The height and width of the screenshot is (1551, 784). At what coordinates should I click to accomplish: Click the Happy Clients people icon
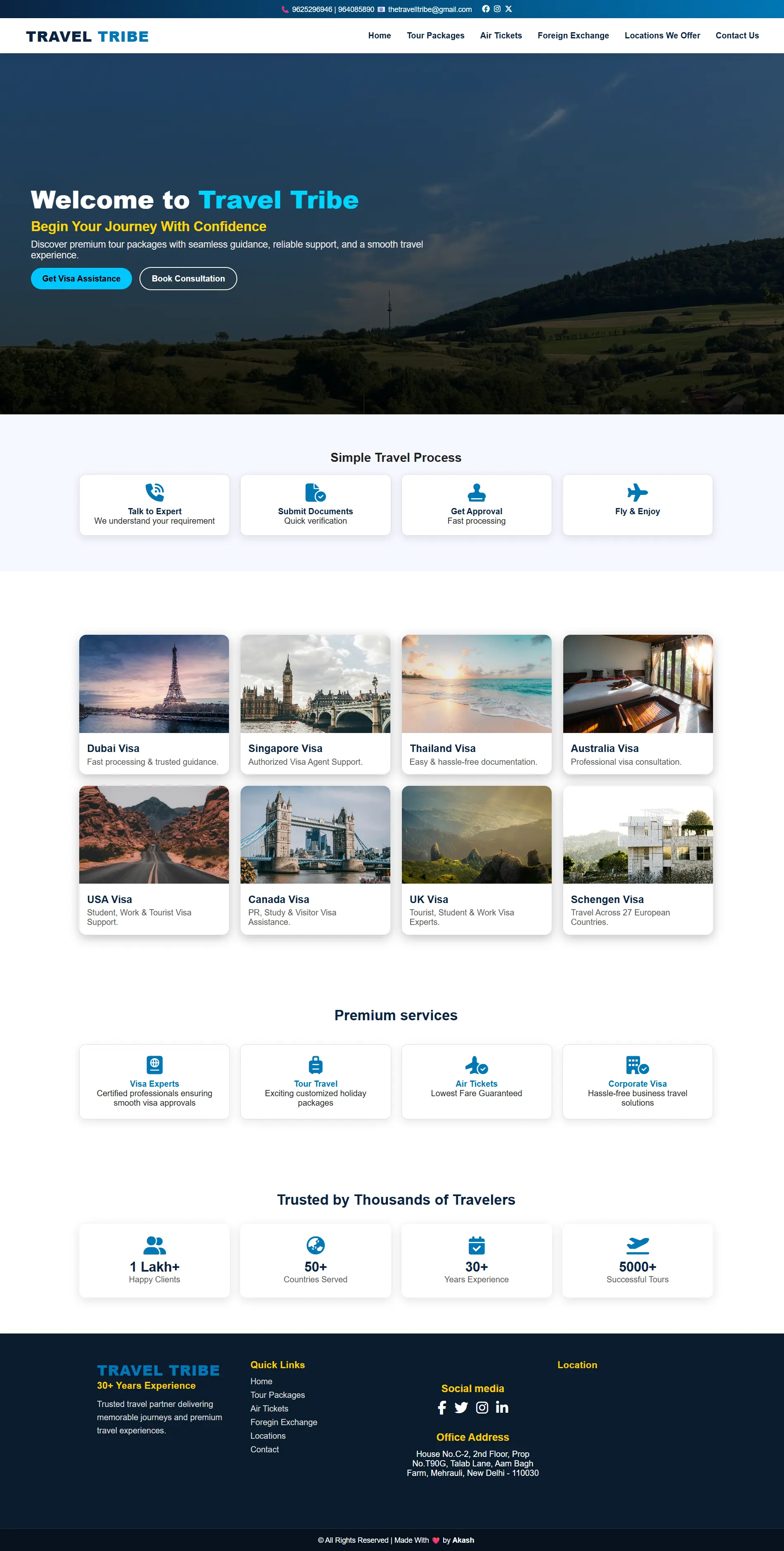155,1245
